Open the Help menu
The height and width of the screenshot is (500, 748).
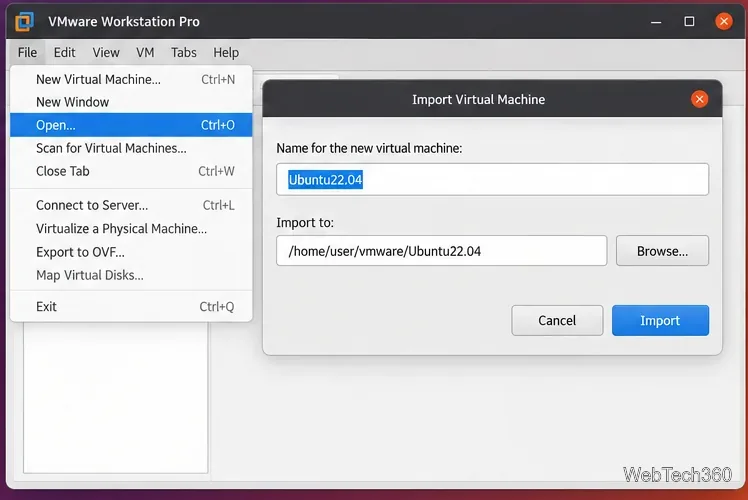click(x=226, y=52)
